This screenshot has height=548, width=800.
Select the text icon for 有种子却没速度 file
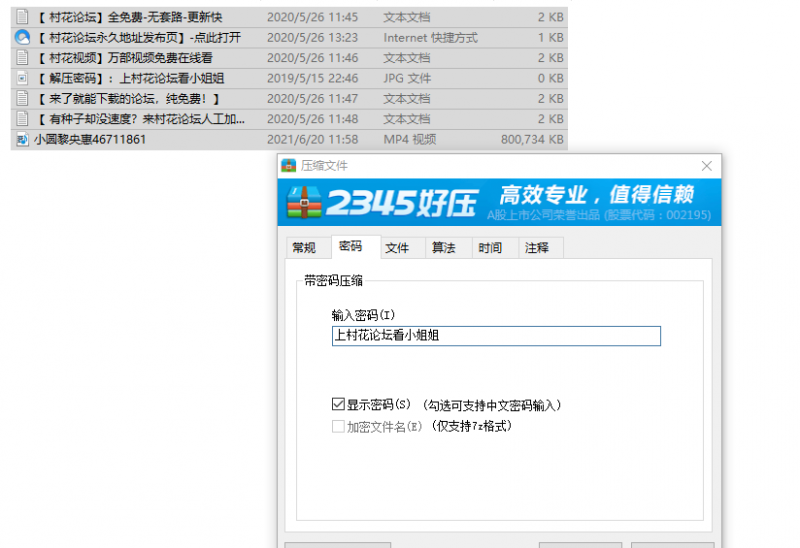click(x=21, y=119)
